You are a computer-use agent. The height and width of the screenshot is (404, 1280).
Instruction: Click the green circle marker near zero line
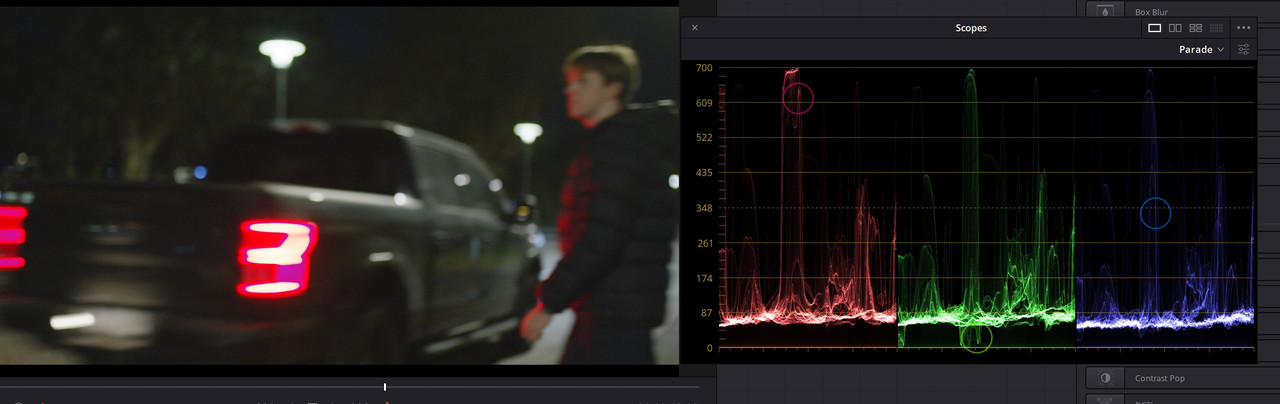click(x=976, y=337)
